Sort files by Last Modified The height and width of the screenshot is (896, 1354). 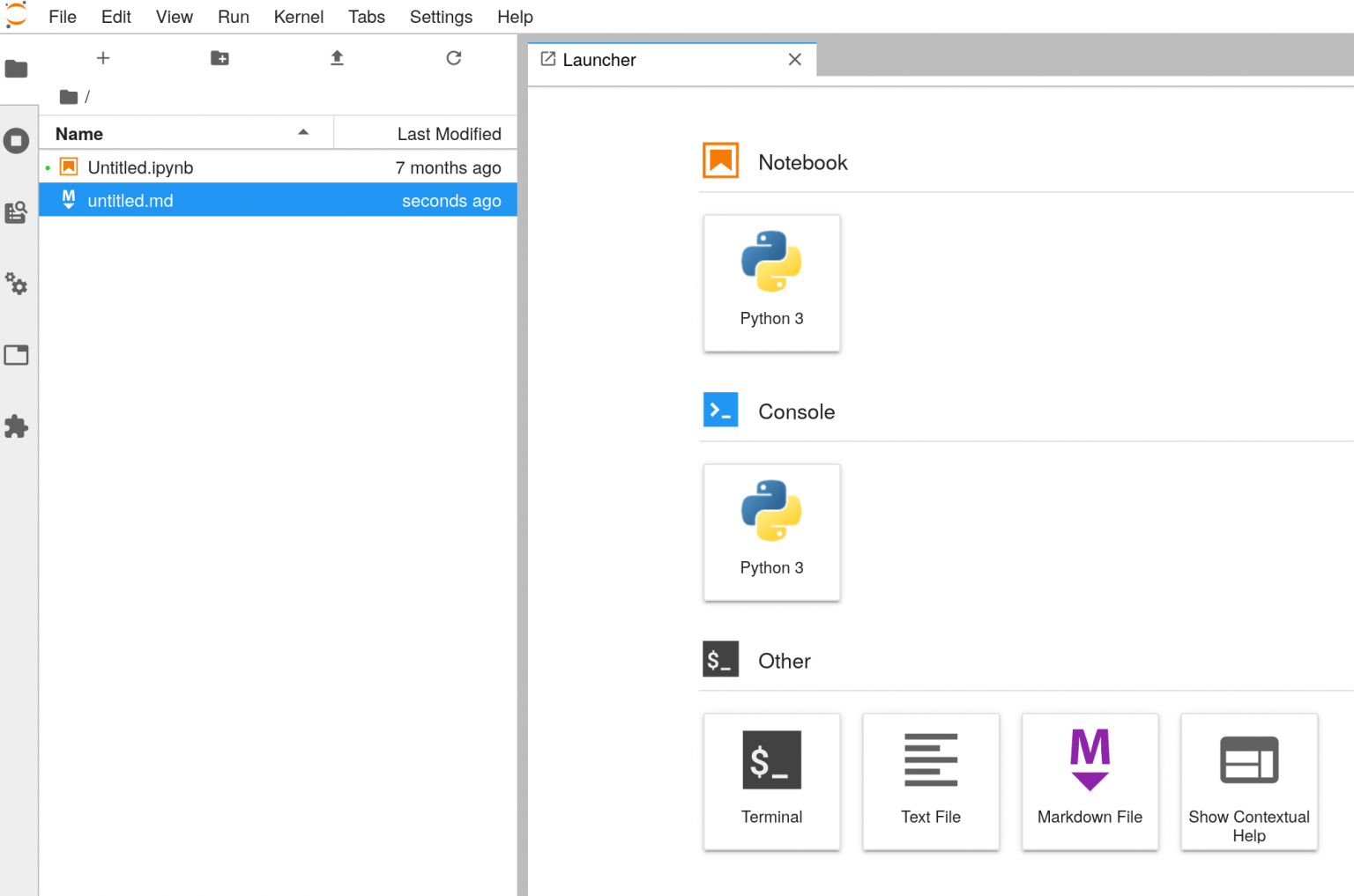(x=449, y=133)
